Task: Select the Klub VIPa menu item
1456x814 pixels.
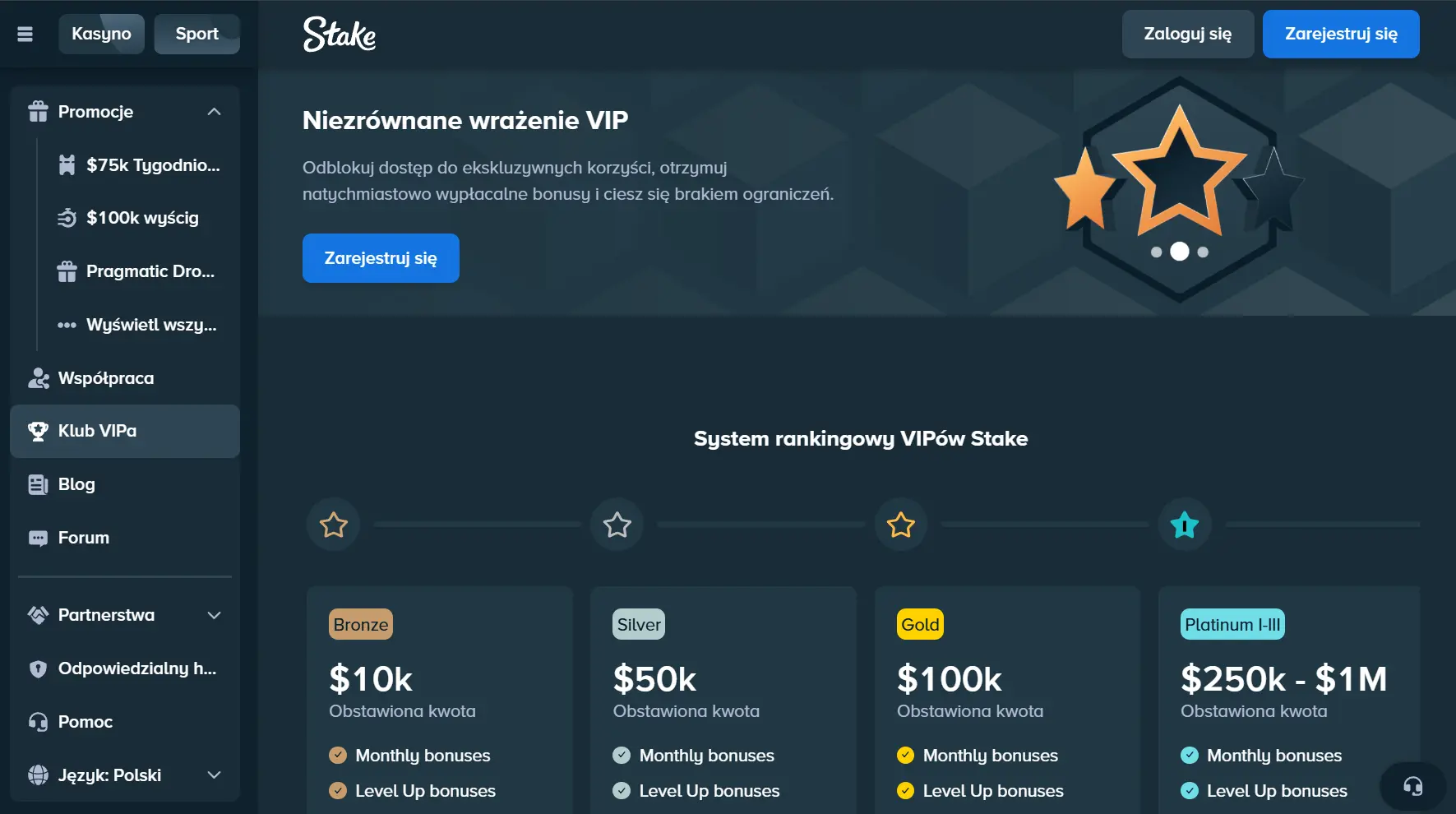Action: [125, 431]
